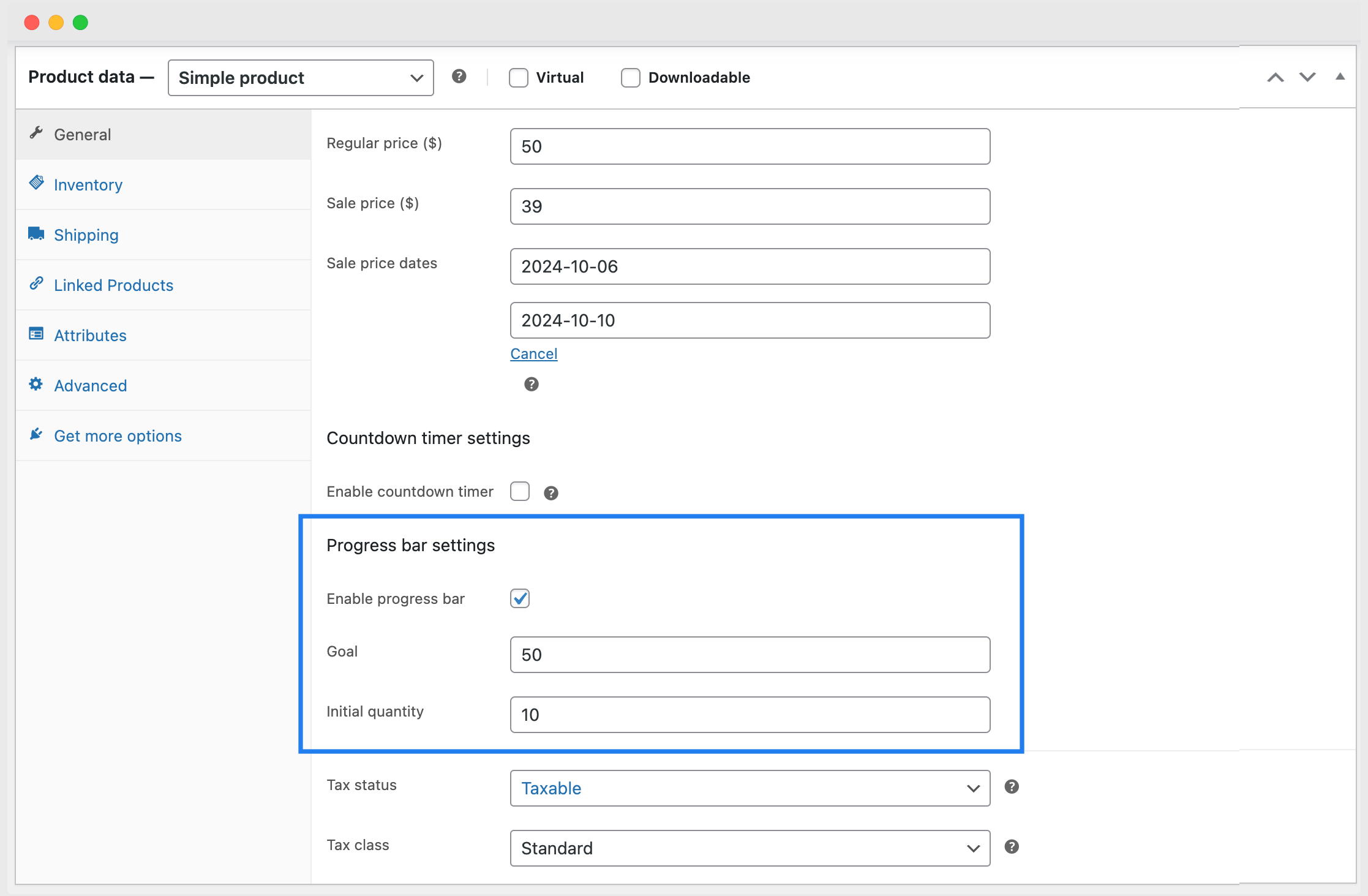Enable the countdown timer checkbox
This screenshot has width=1368, height=896.
pos(519,491)
